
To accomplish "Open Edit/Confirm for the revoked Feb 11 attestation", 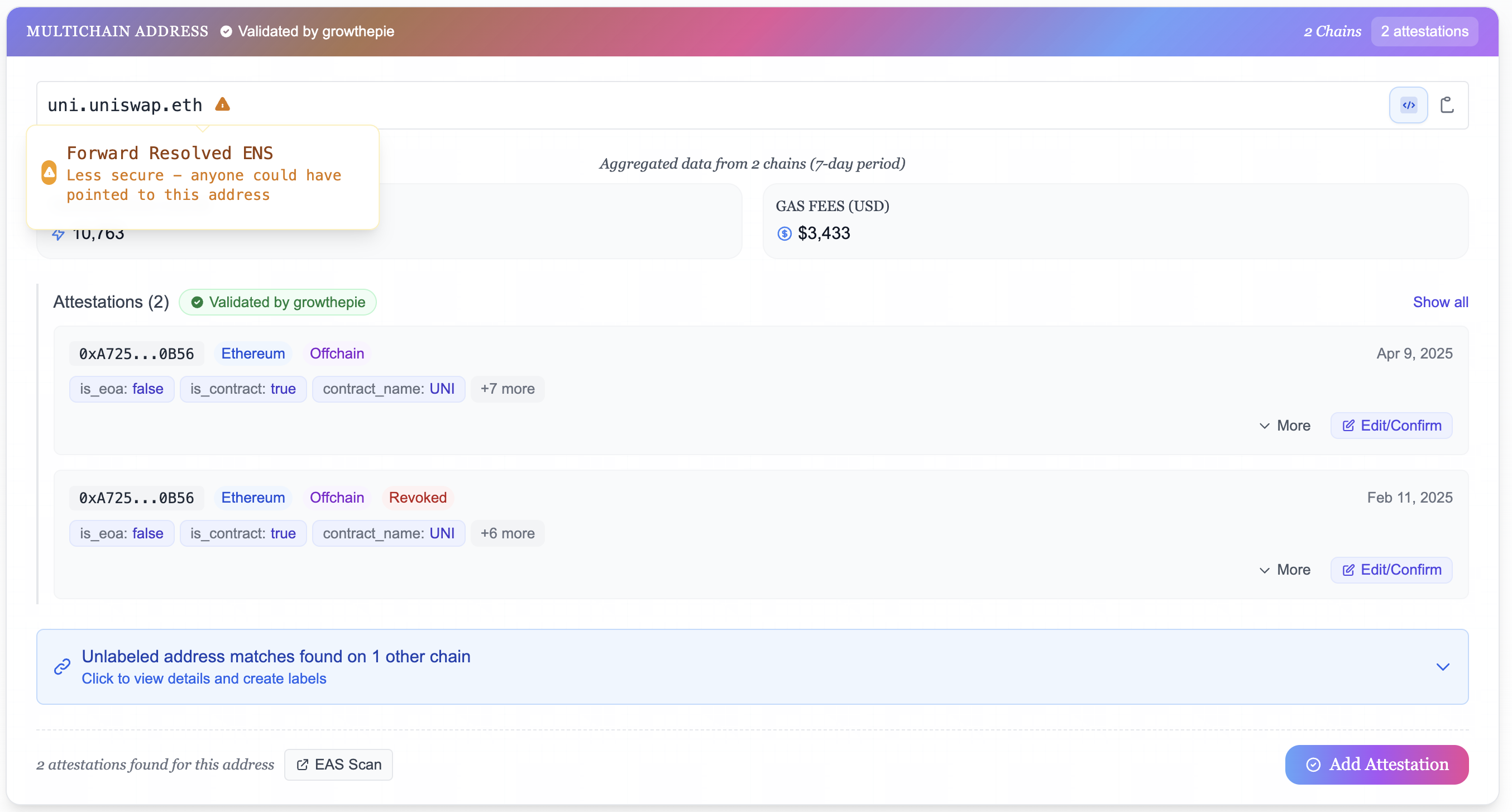I will (x=1391, y=570).
